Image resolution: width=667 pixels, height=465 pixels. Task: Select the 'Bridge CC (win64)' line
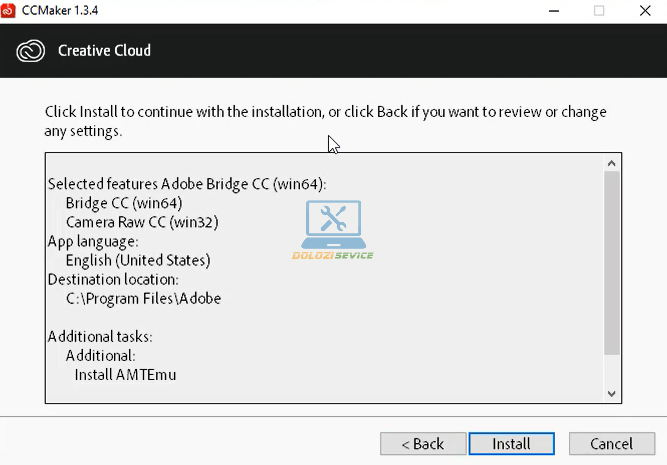pos(124,203)
